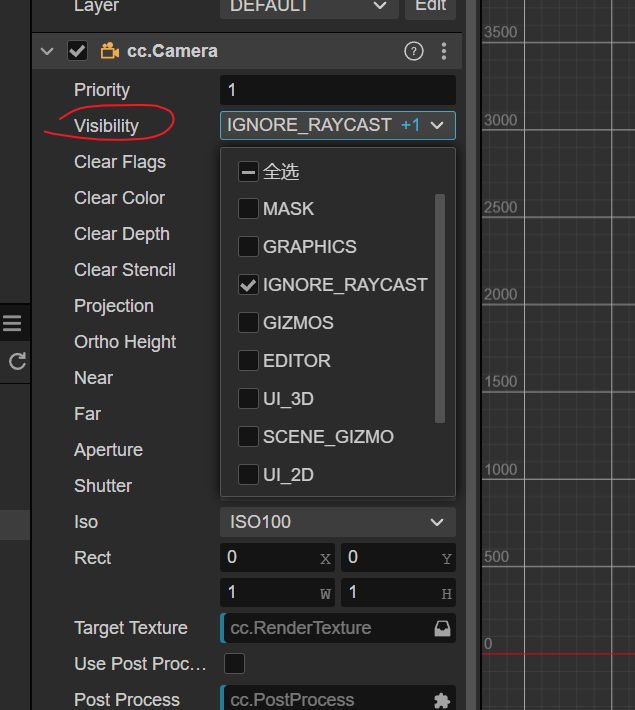Image resolution: width=635 pixels, height=710 pixels.
Task: Check the EDITOR visibility layer
Action: click(x=248, y=361)
